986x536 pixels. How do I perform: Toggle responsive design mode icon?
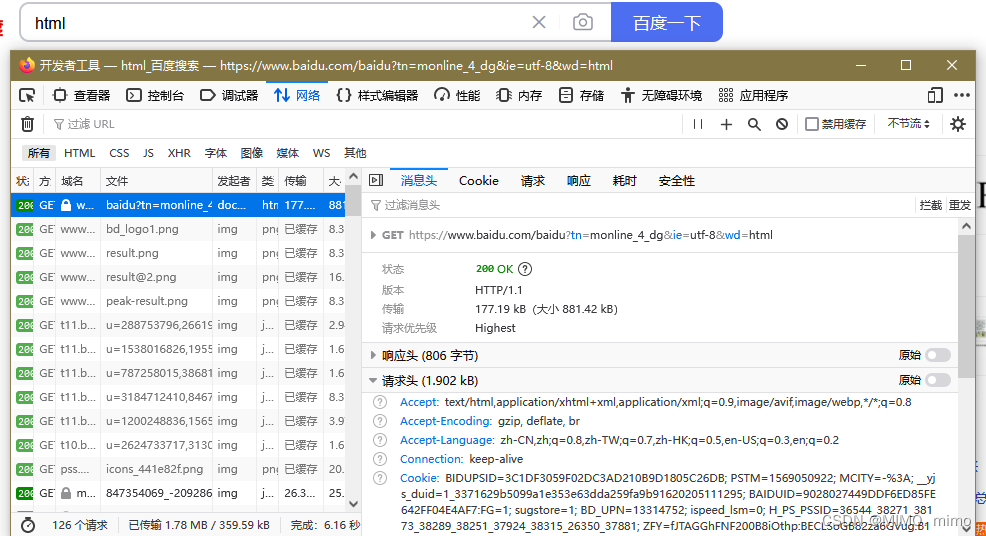coord(935,96)
